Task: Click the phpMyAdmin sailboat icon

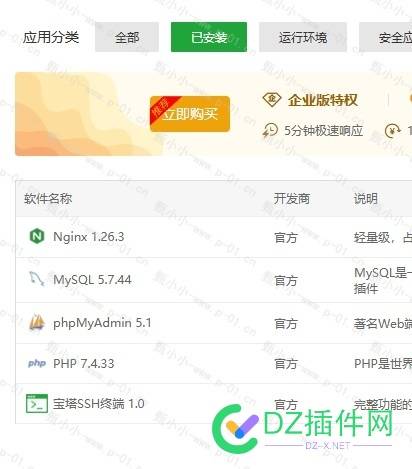Action: tap(36, 322)
